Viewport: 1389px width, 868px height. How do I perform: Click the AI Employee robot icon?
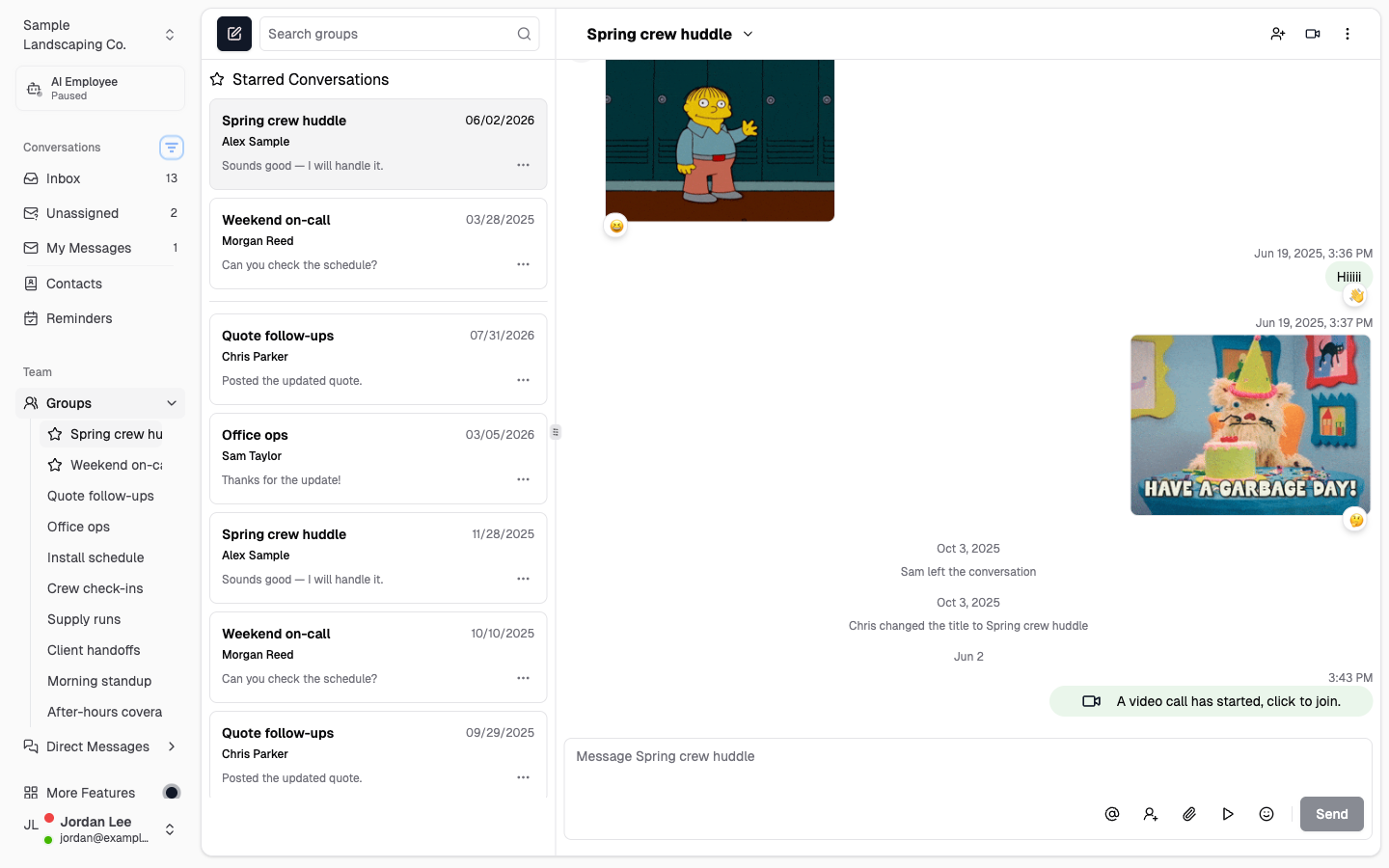34,89
